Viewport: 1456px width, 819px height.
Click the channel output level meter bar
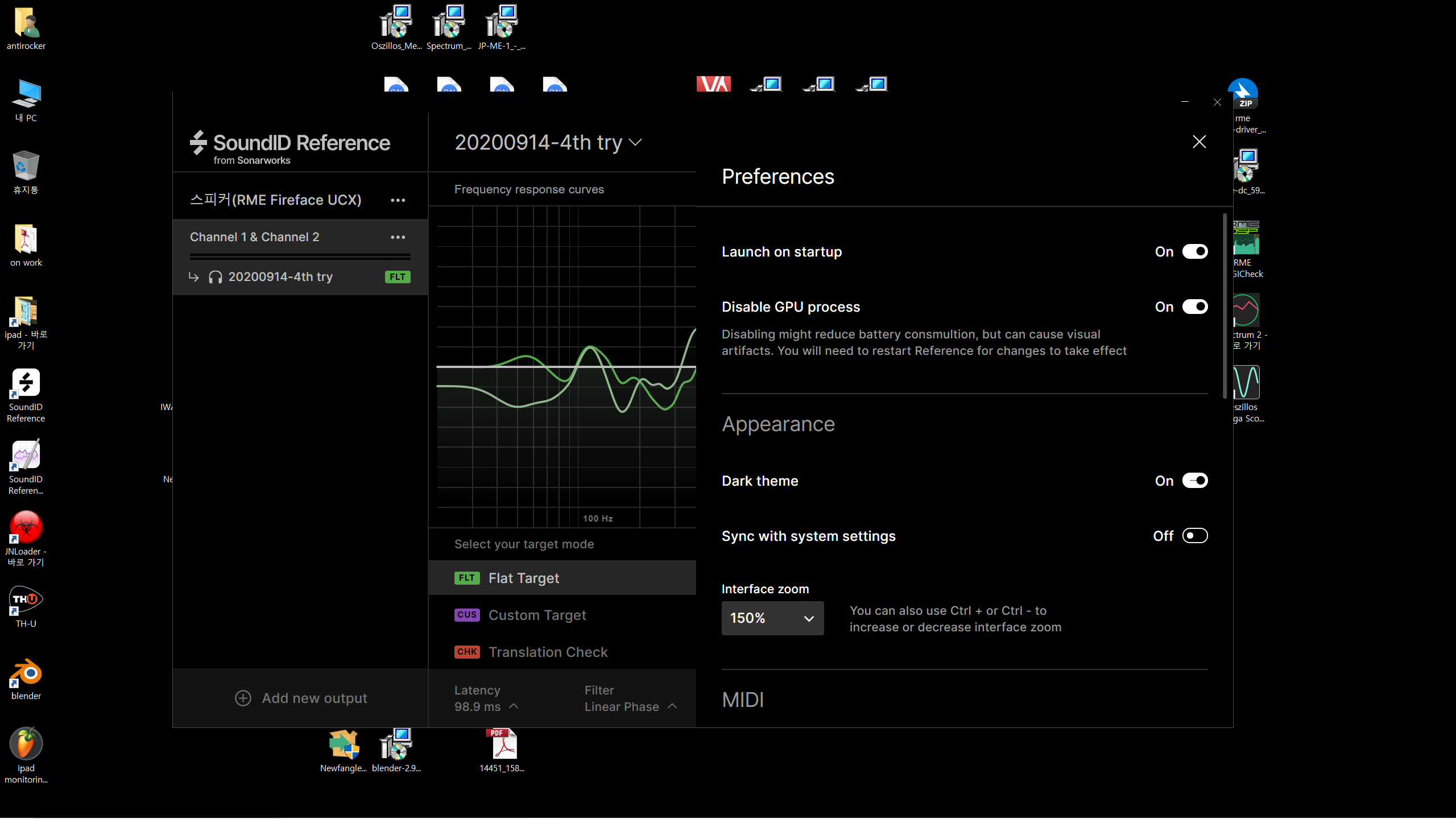300,257
